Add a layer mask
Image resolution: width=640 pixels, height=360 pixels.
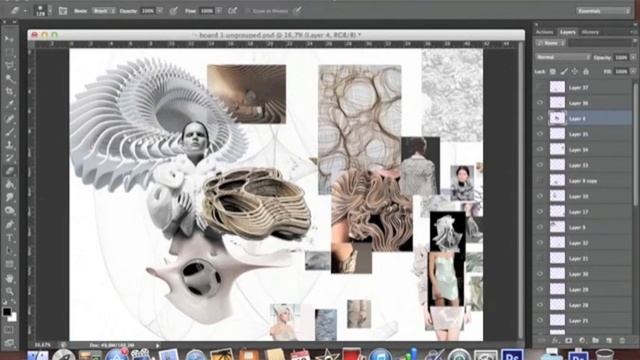(569, 340)
